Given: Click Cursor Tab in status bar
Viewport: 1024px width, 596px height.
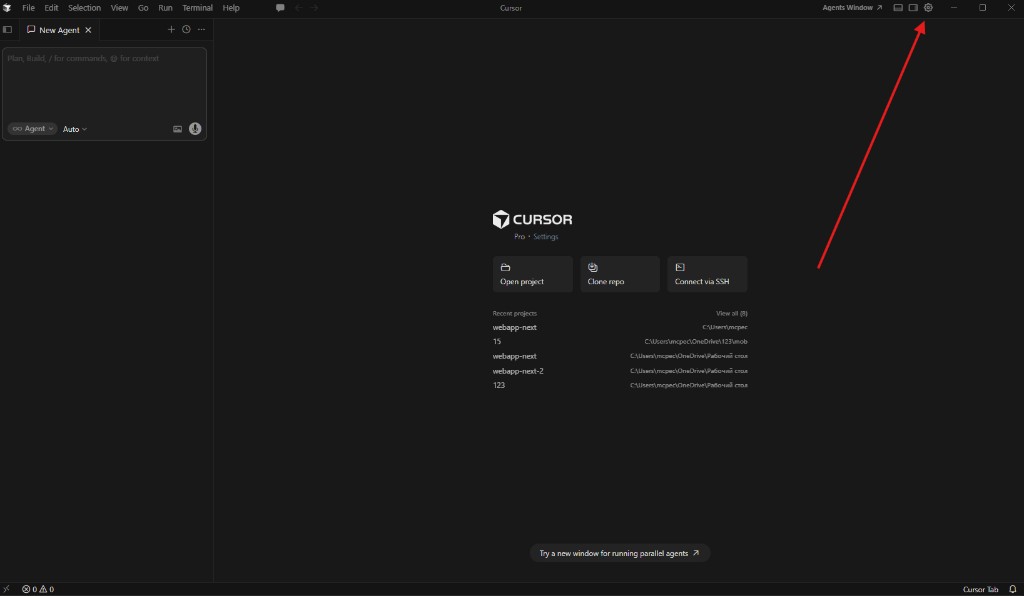Looking at the screenshot, I should point(980,589).
